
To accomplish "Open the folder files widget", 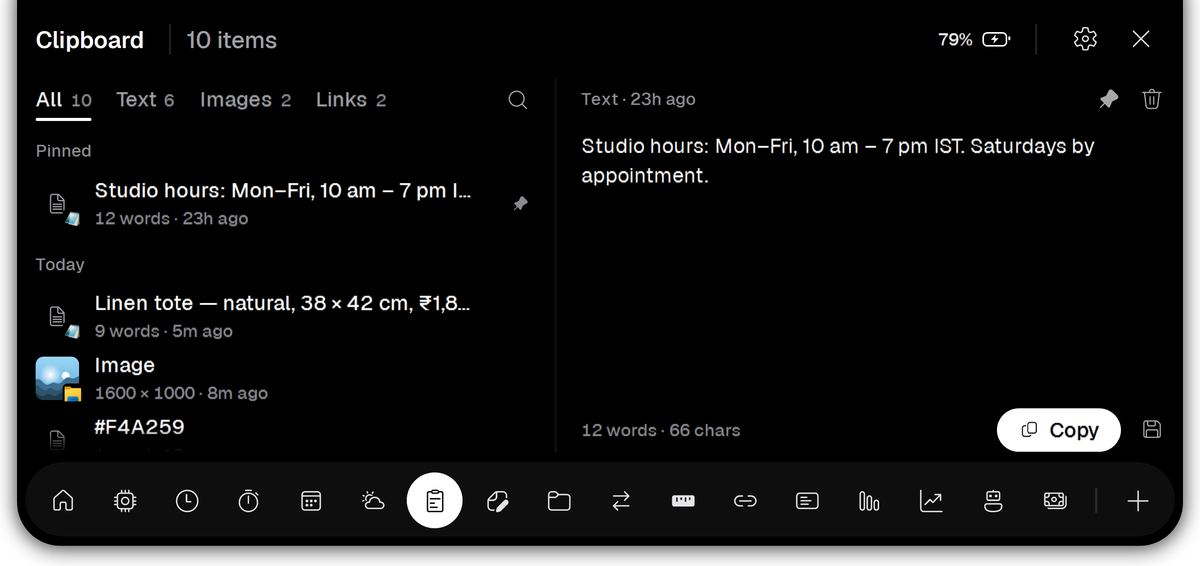I will (x=559, y=501).
